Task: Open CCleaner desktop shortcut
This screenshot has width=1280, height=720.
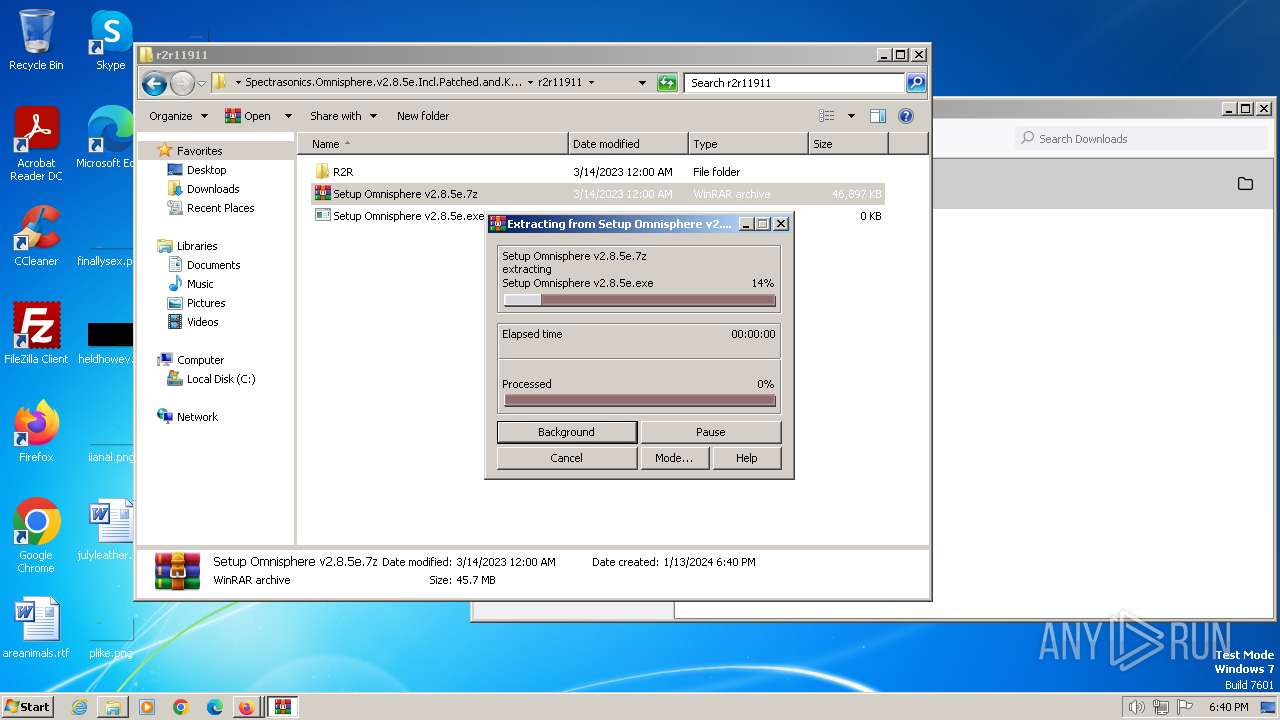Action: (x=36, y=237)
